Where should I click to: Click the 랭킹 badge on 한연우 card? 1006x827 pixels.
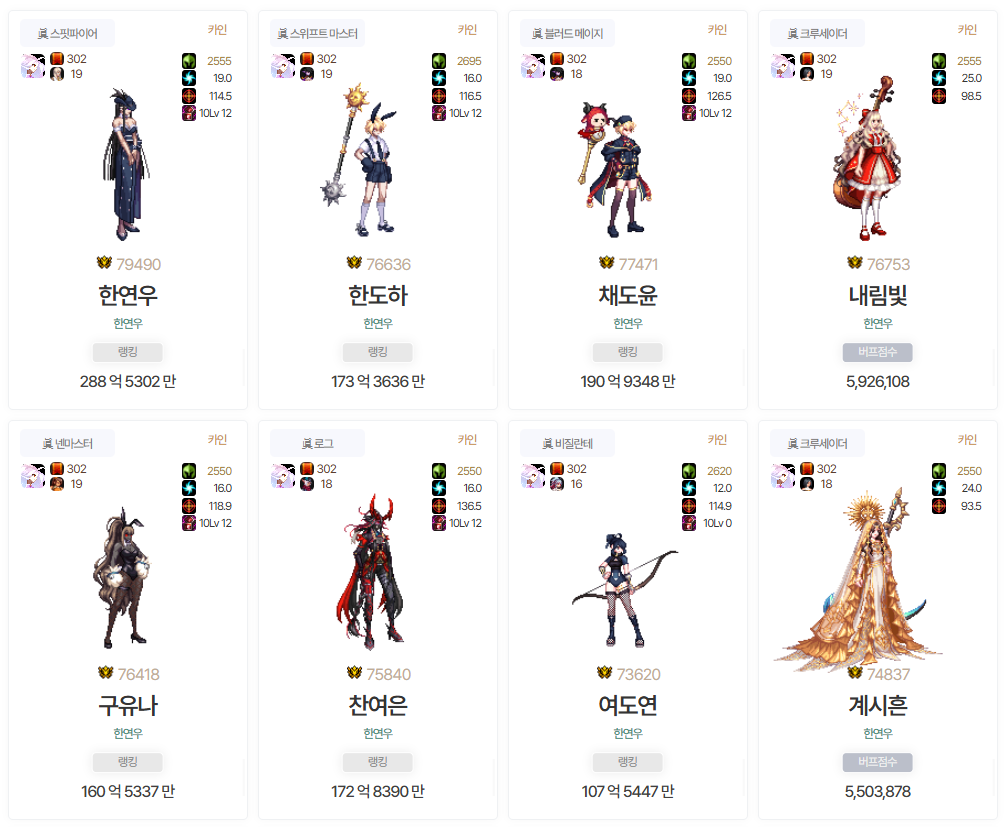(x=128, y=352)
